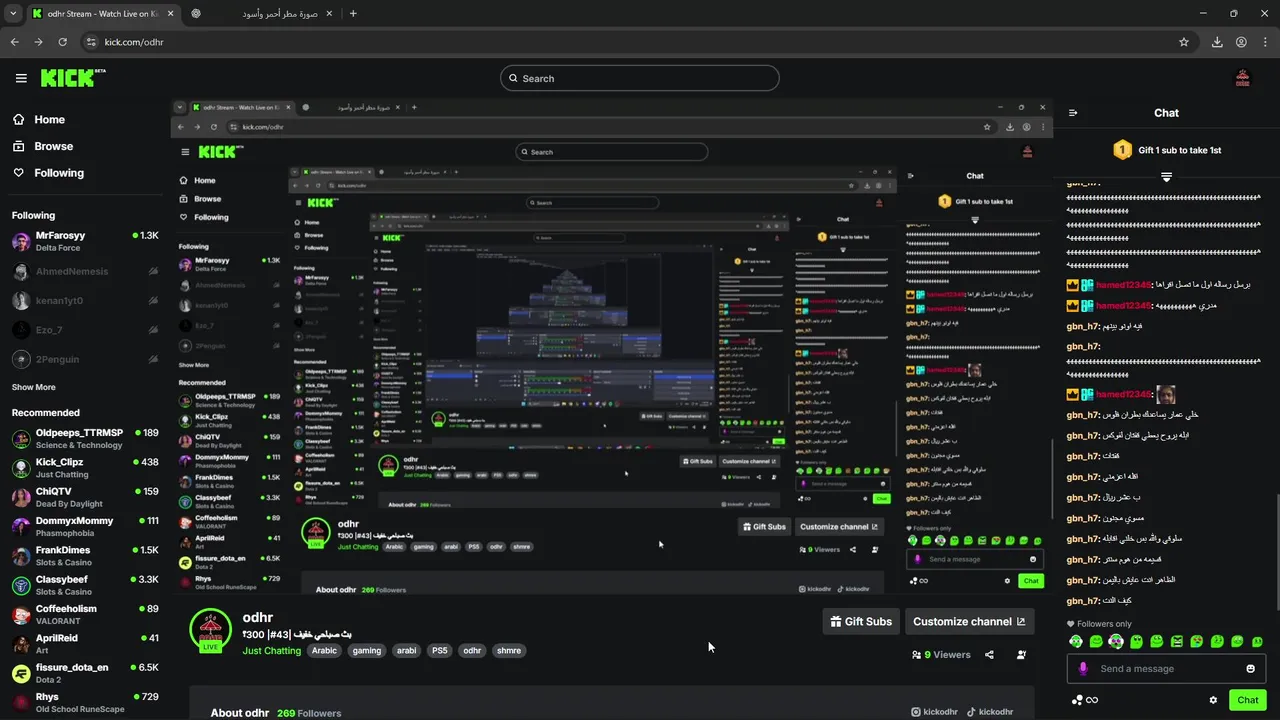This screenshot has height=720, width=1280.
Task: Open Oldpeeps_TTRMSP in the main Recommended list
Action: (x=85, y=439)
